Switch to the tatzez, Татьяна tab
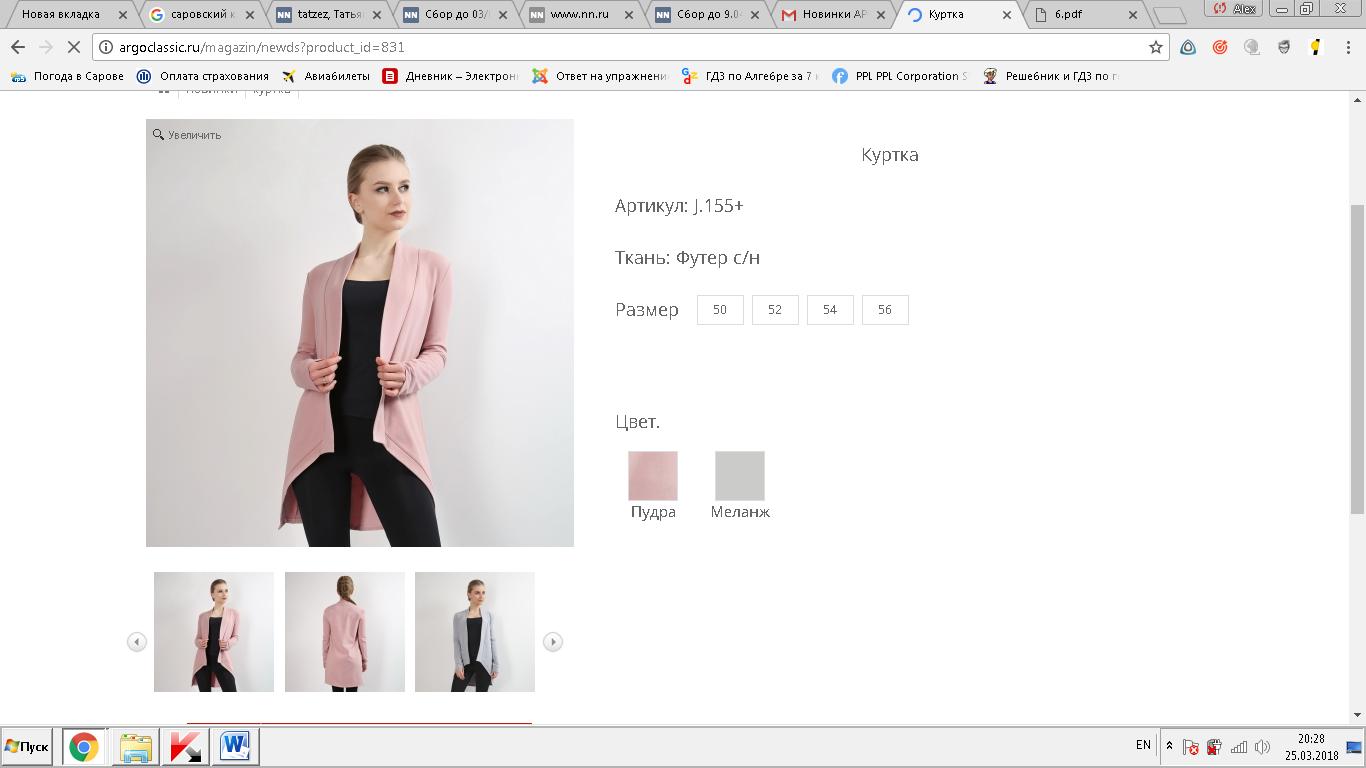 pyautogui.click(x=328, y=15)
